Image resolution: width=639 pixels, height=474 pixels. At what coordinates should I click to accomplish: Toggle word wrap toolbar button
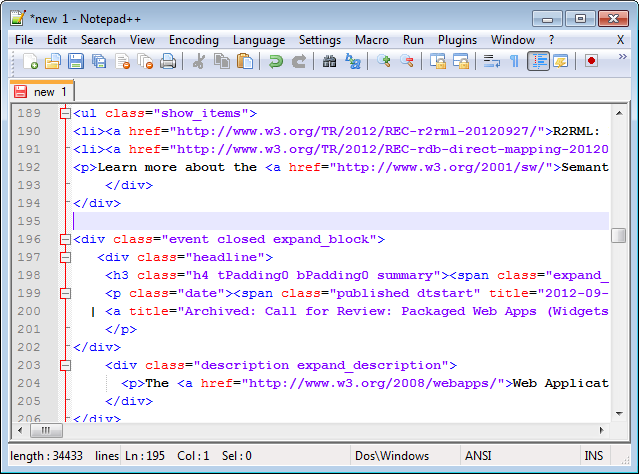point(491,62)
